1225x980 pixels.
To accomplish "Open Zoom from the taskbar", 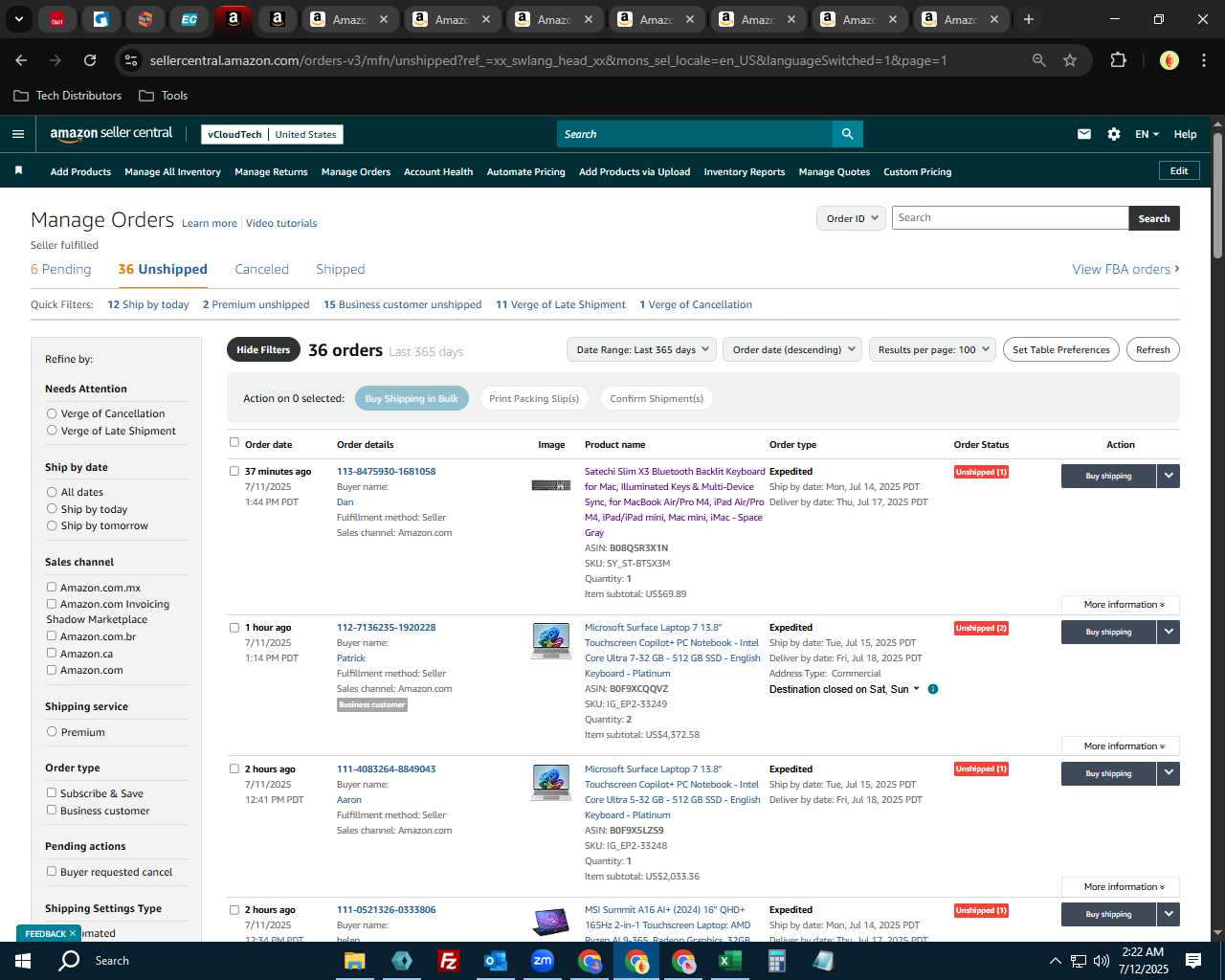I will pyautogui.click(x=543, y=961).
